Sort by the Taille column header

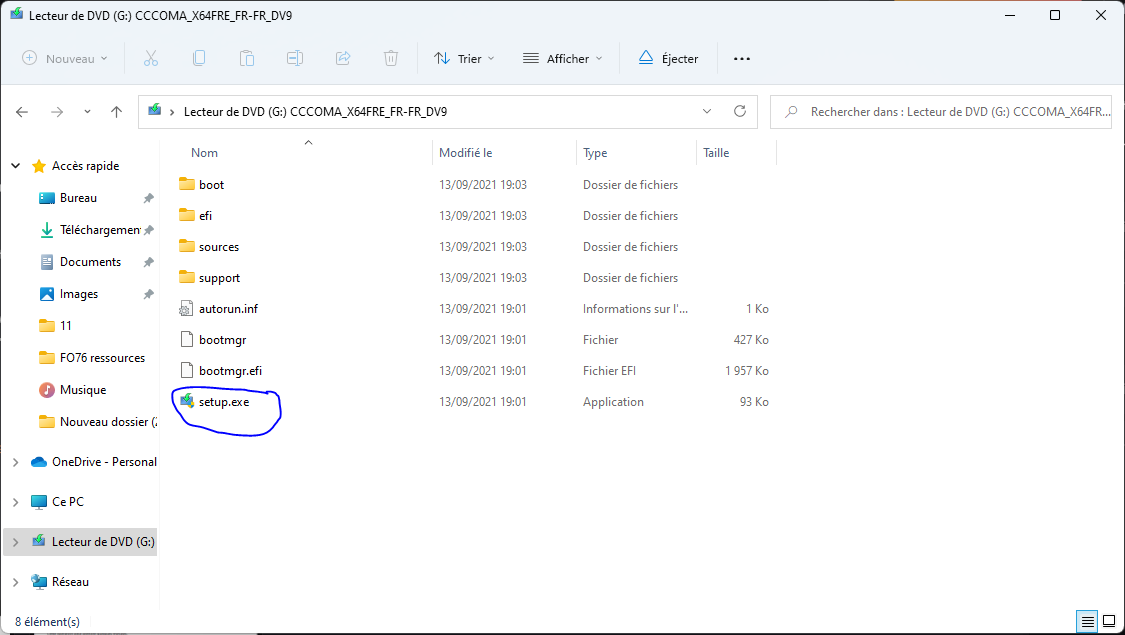tap(716, 153)
